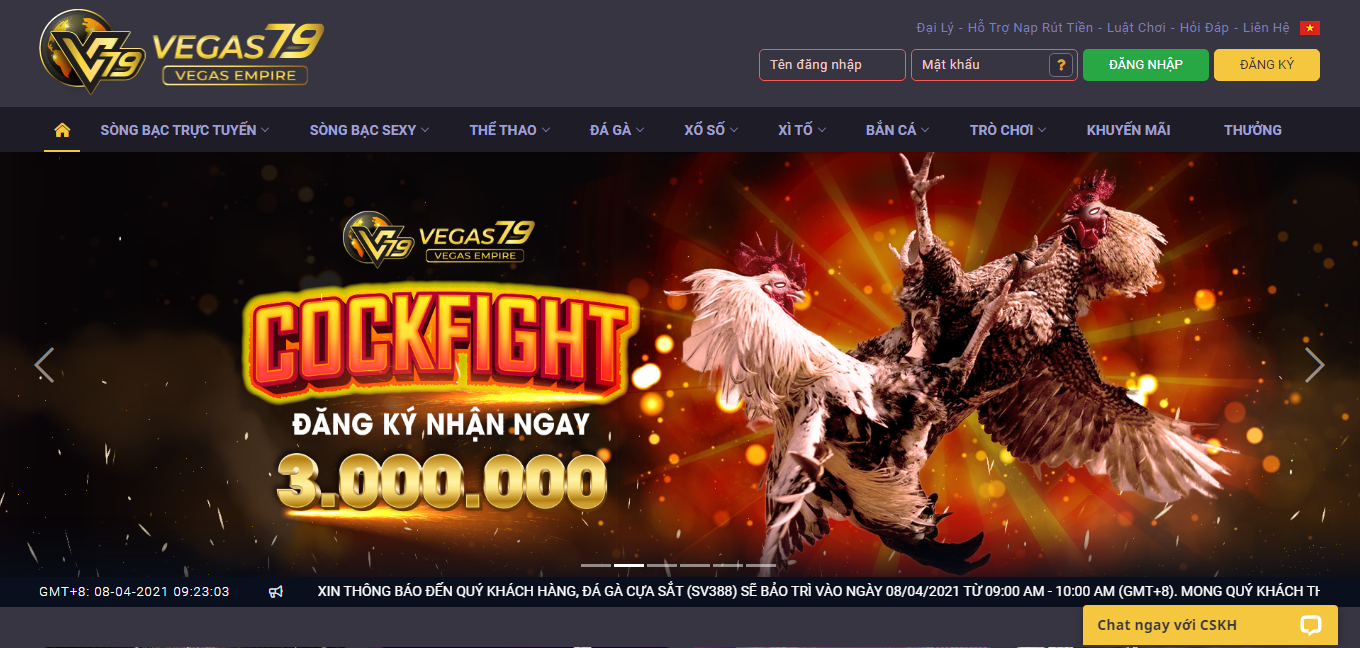Open the Khuyến Mãi menu item
Screen dimensions: 1360x648
(1128, 130)
